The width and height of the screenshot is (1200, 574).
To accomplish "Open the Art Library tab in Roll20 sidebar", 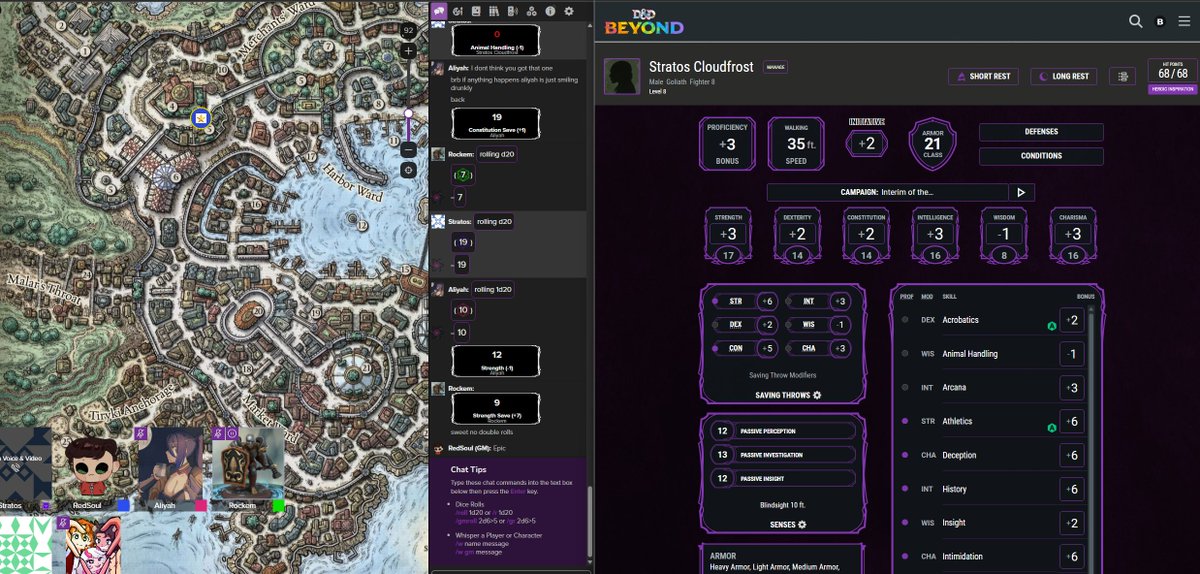I will pyautogui.click(x=459, y=11).
